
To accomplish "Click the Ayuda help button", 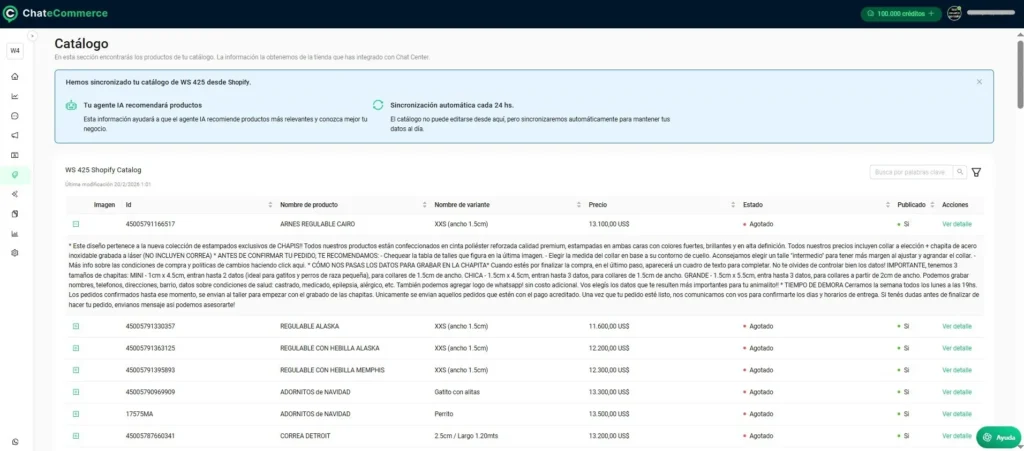I will pos(998,437).
